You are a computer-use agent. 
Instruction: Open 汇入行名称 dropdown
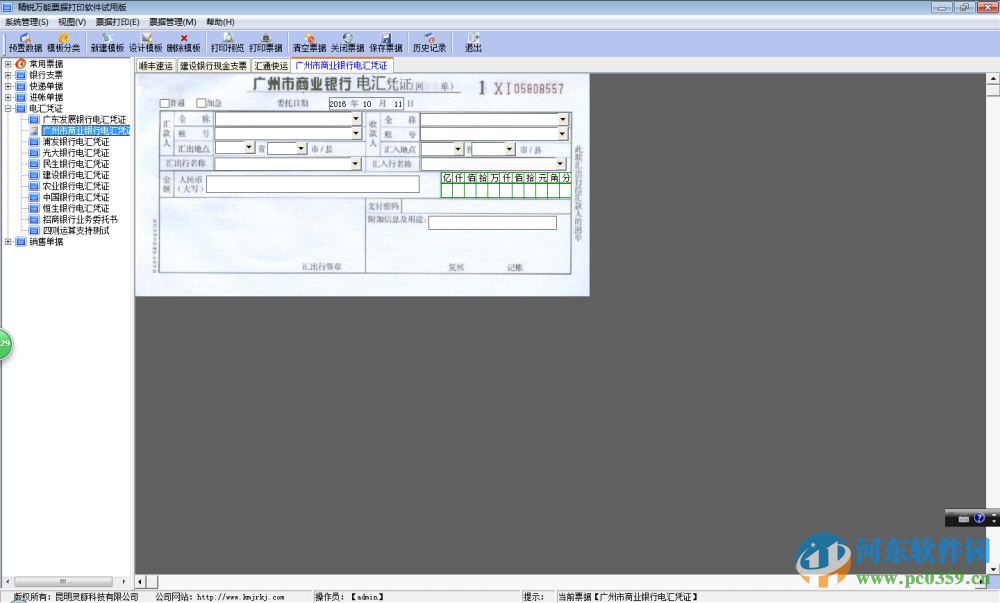pyautogui.click(x=561, y=164)
